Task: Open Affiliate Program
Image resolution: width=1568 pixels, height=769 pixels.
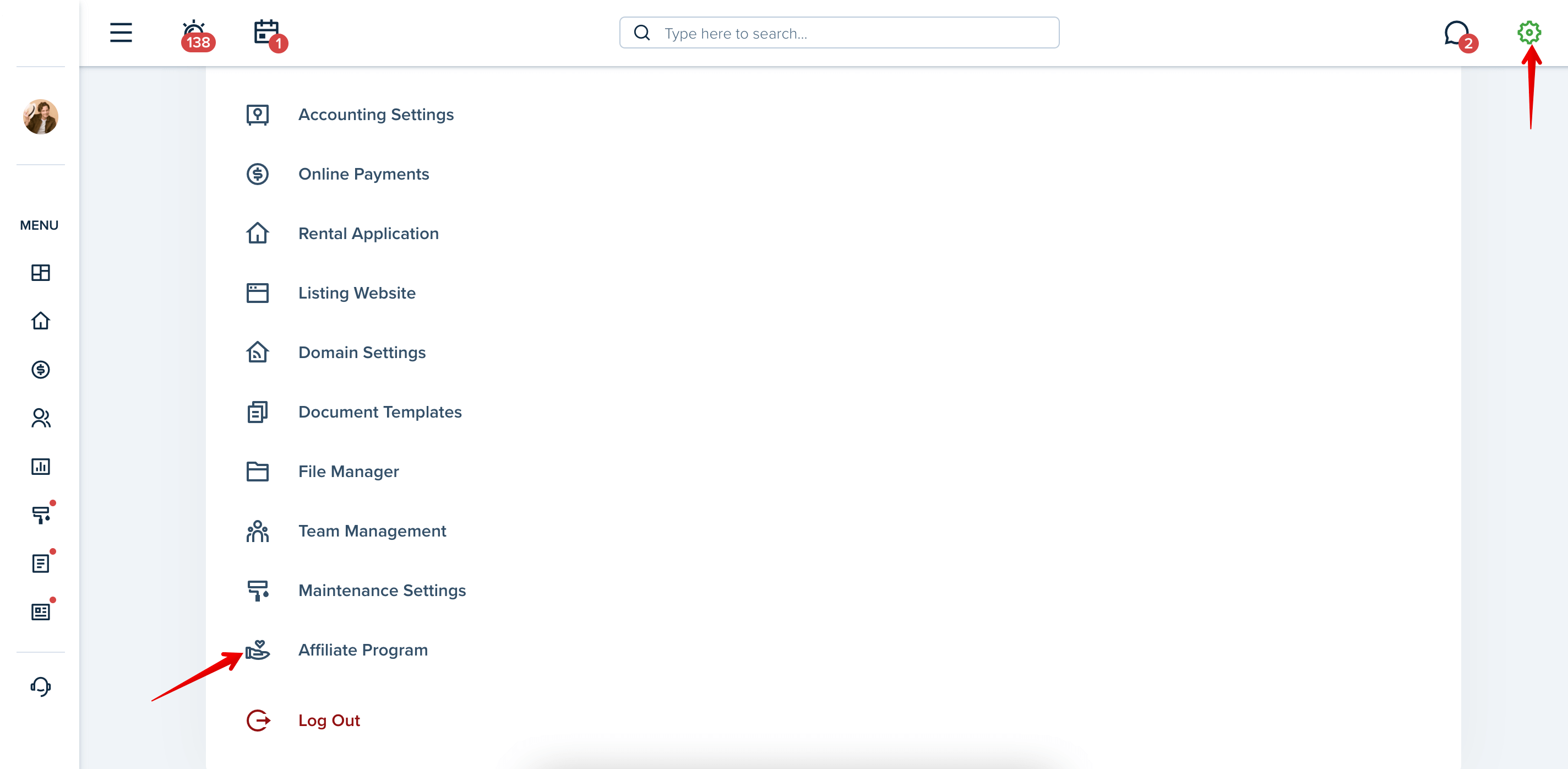Action: pos(363,649)
